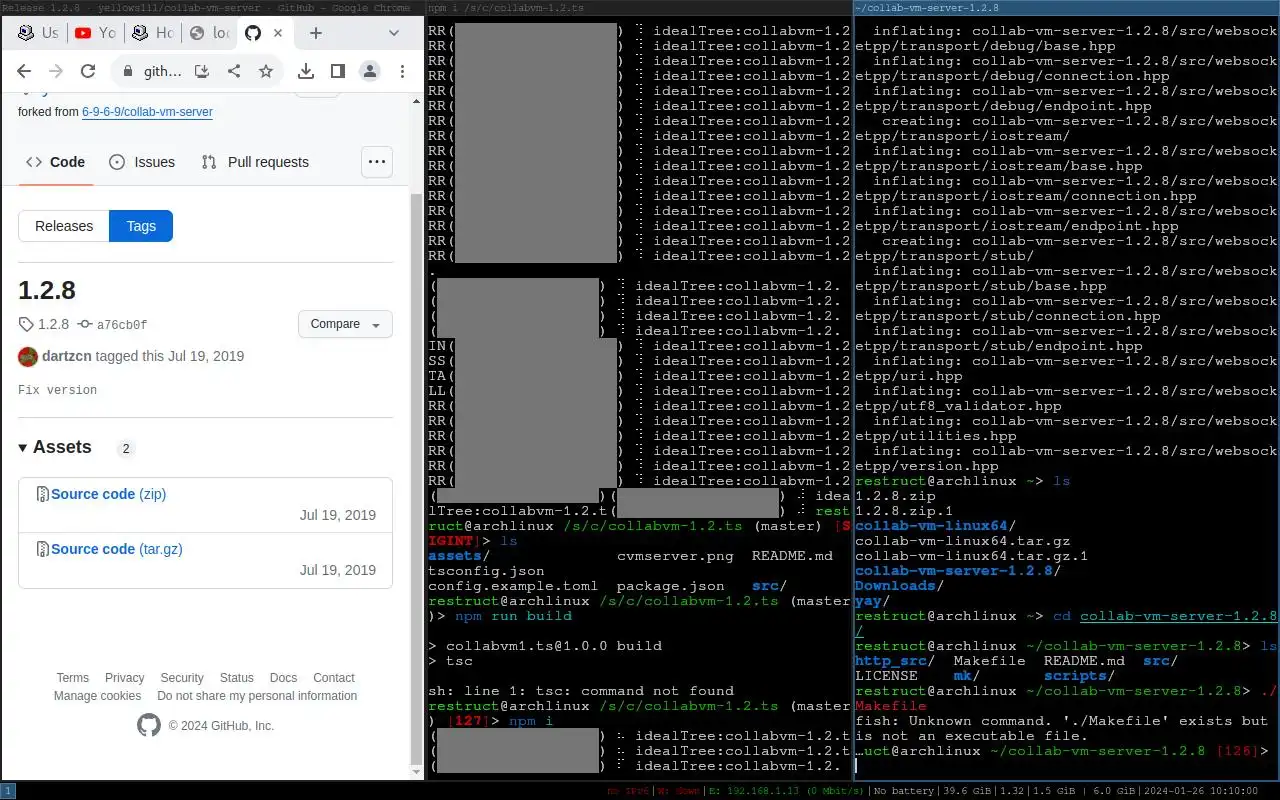Go back using Chrome's back arrow

tap(24, 71)
